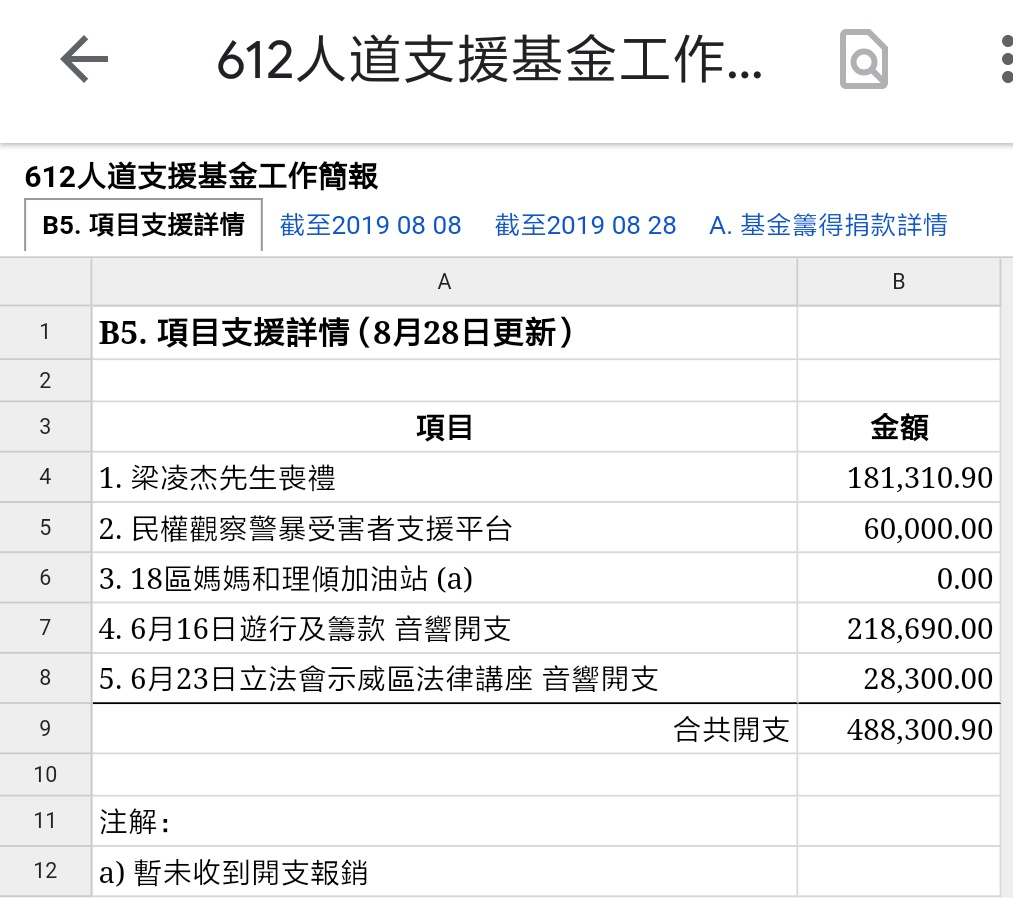This screenshot has height=898, width=1013.
Task: Click the title cell B5. 項目支援詳情 (8月28日更新)
Action: (x=444, y=332)
